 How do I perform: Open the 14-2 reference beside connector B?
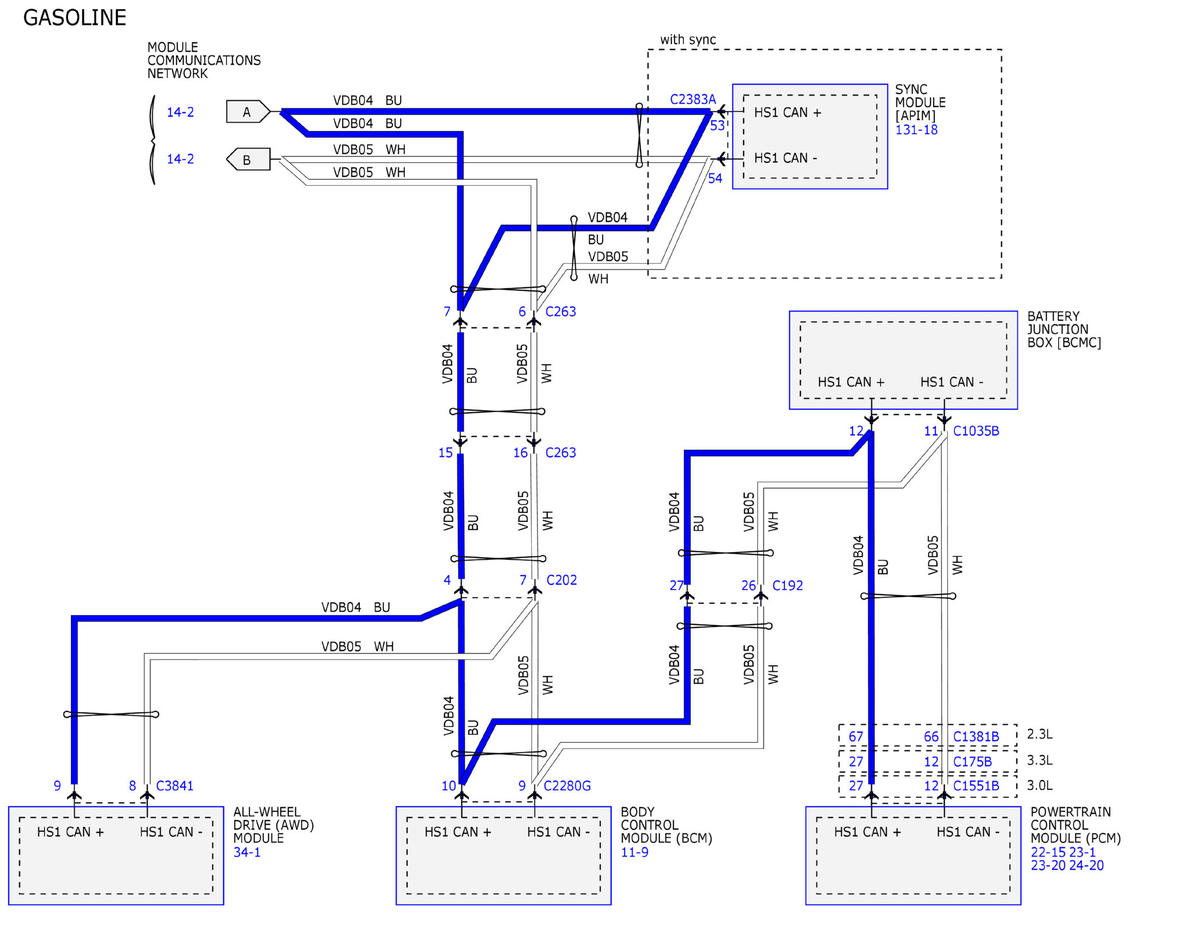(180, 159)
